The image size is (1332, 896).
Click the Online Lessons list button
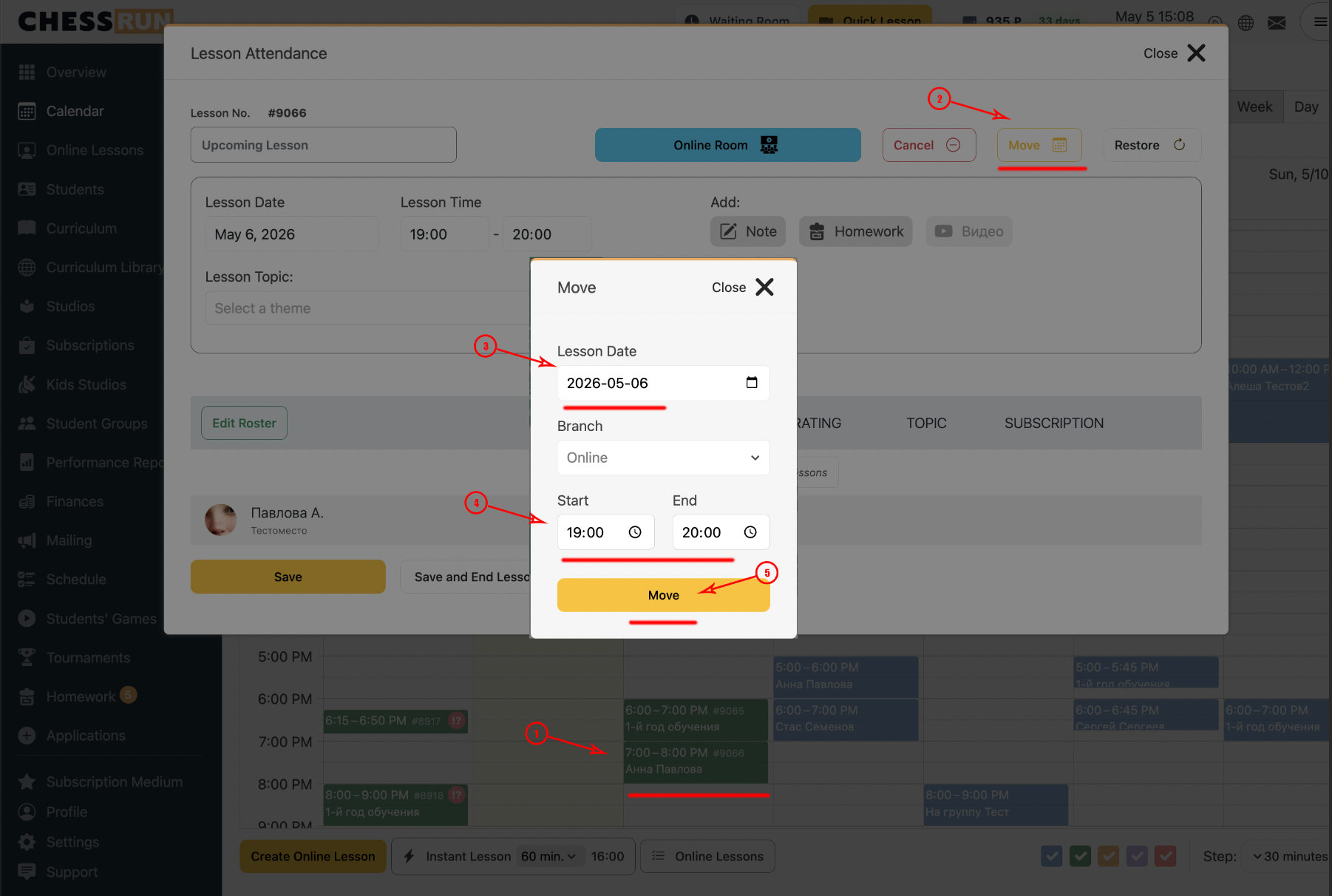click(x=707, y=856)
